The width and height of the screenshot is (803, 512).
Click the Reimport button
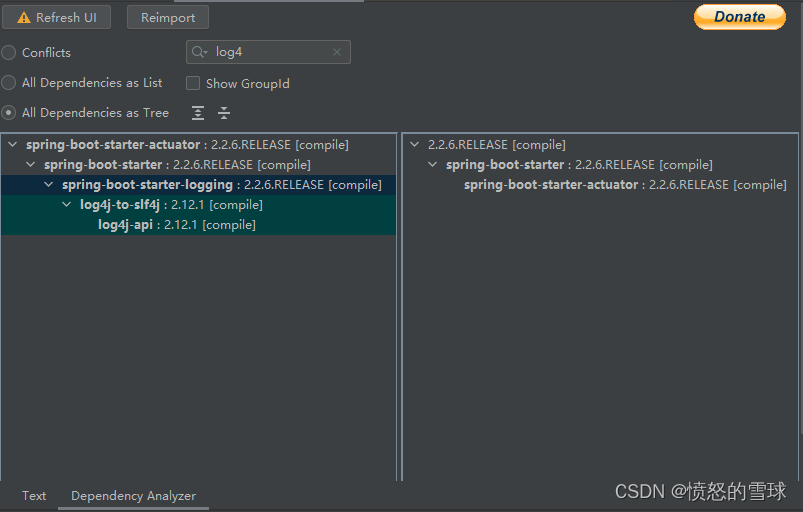click(x=167, y=17)
